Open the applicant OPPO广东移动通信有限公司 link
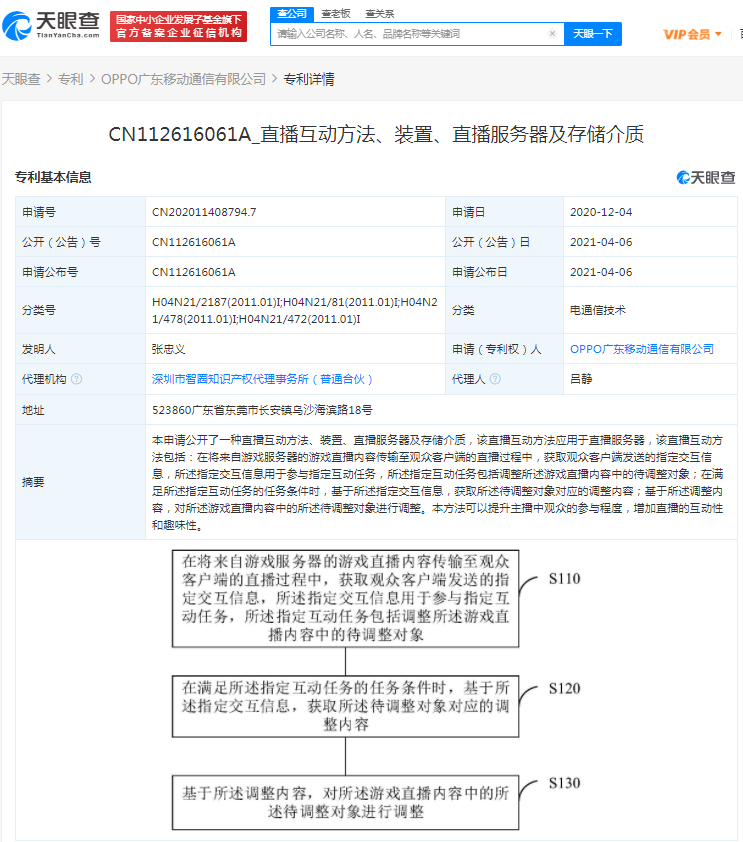Image resolution: width=743 pixels, height=842 pixels. (x=642, y=349)
